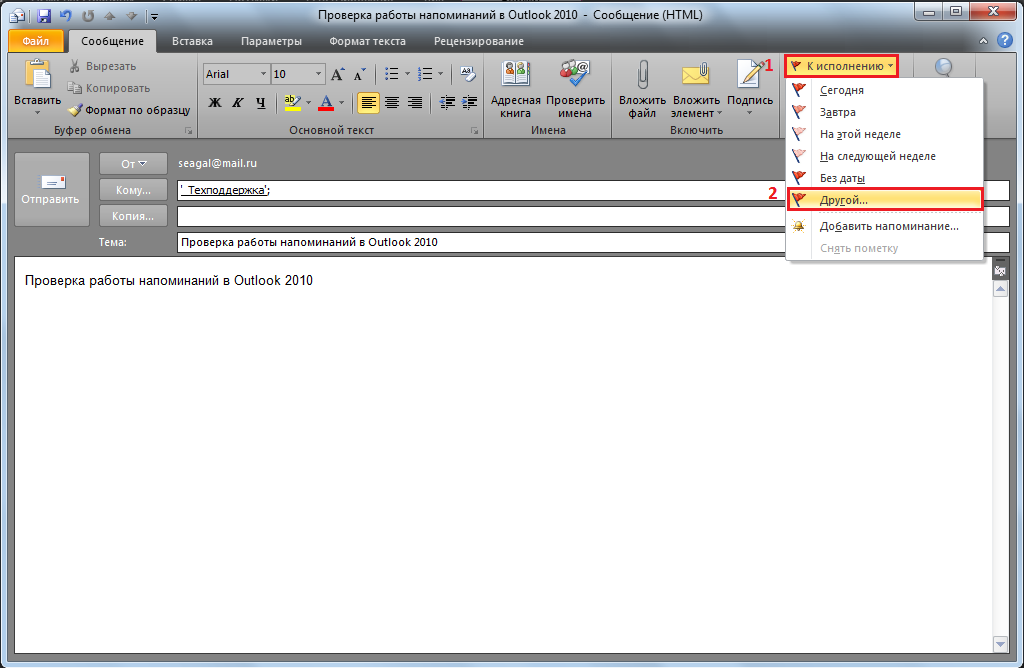
Task: Click Вырезать (cut)
Action: point(103,66)
